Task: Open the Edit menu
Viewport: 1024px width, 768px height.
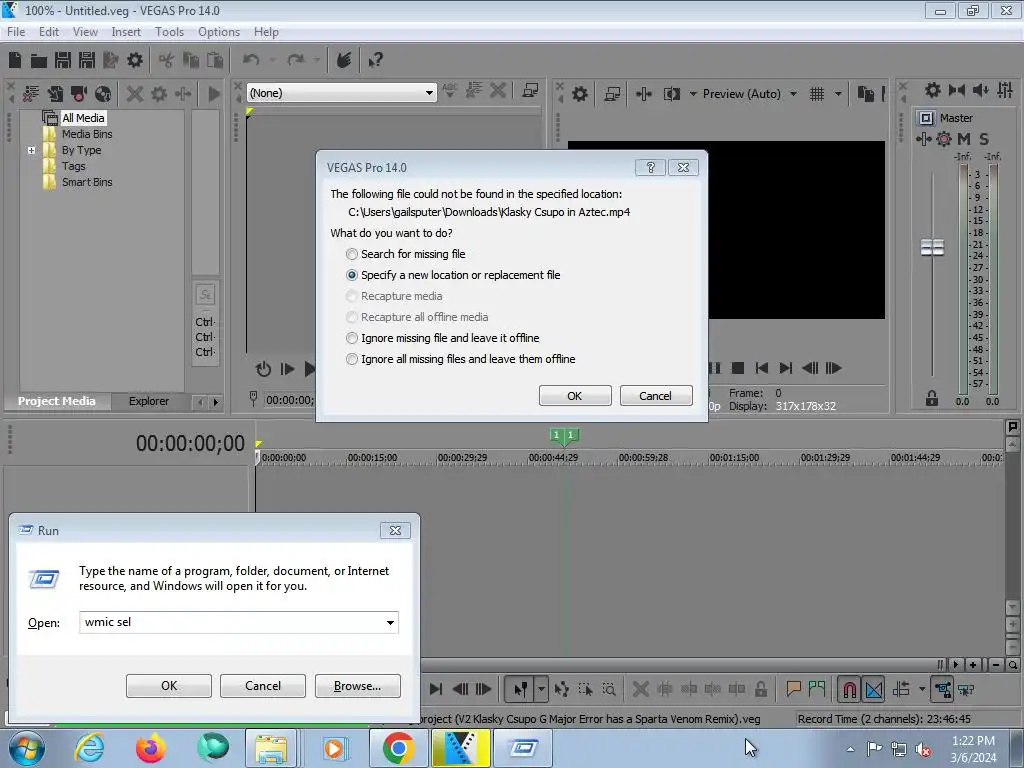Action: click(x=48, y=31)
